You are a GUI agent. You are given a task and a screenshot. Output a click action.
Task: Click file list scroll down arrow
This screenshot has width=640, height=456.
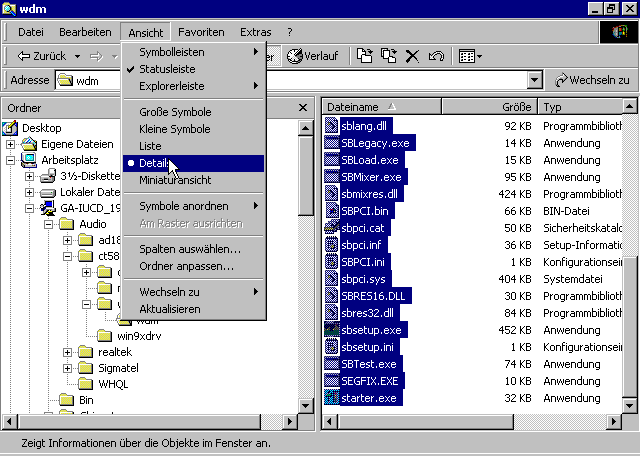629,405
